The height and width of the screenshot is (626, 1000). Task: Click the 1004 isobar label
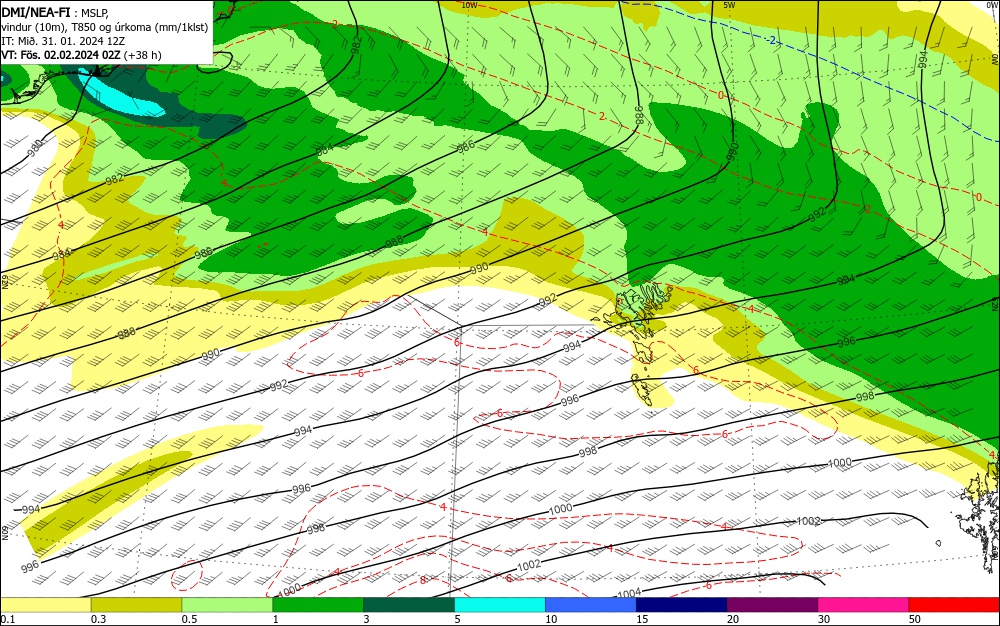pyautogui.click(x=629, y=593)
